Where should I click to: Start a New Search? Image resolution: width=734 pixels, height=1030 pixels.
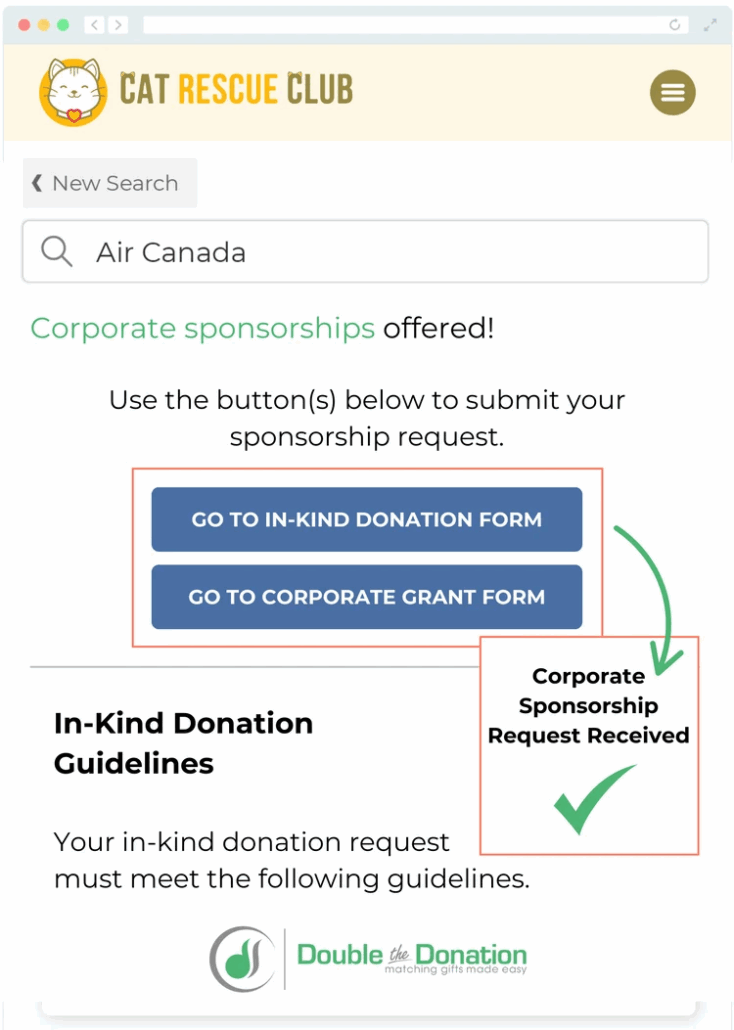[109, 183]
